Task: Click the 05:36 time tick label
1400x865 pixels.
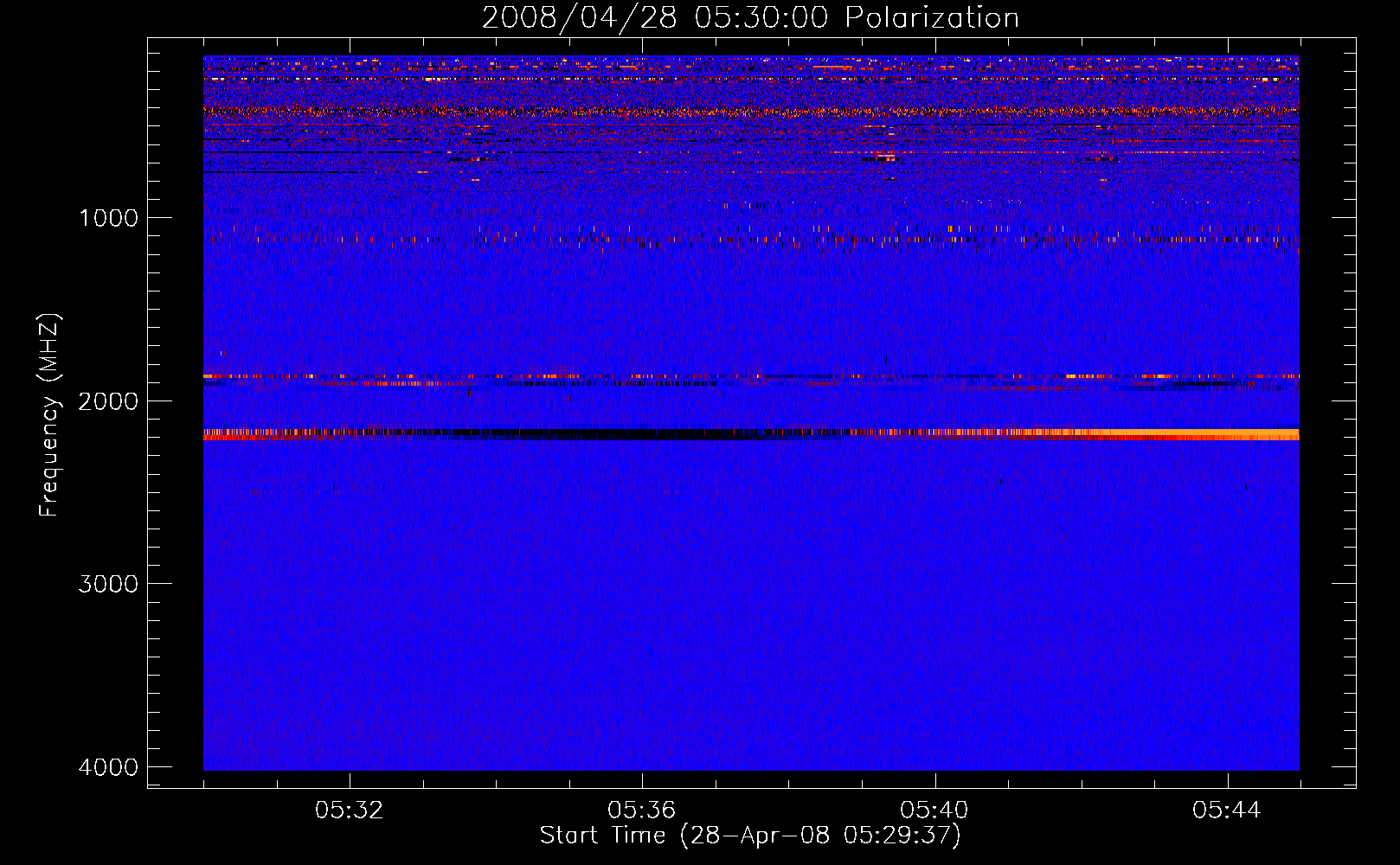Action: 642,811
